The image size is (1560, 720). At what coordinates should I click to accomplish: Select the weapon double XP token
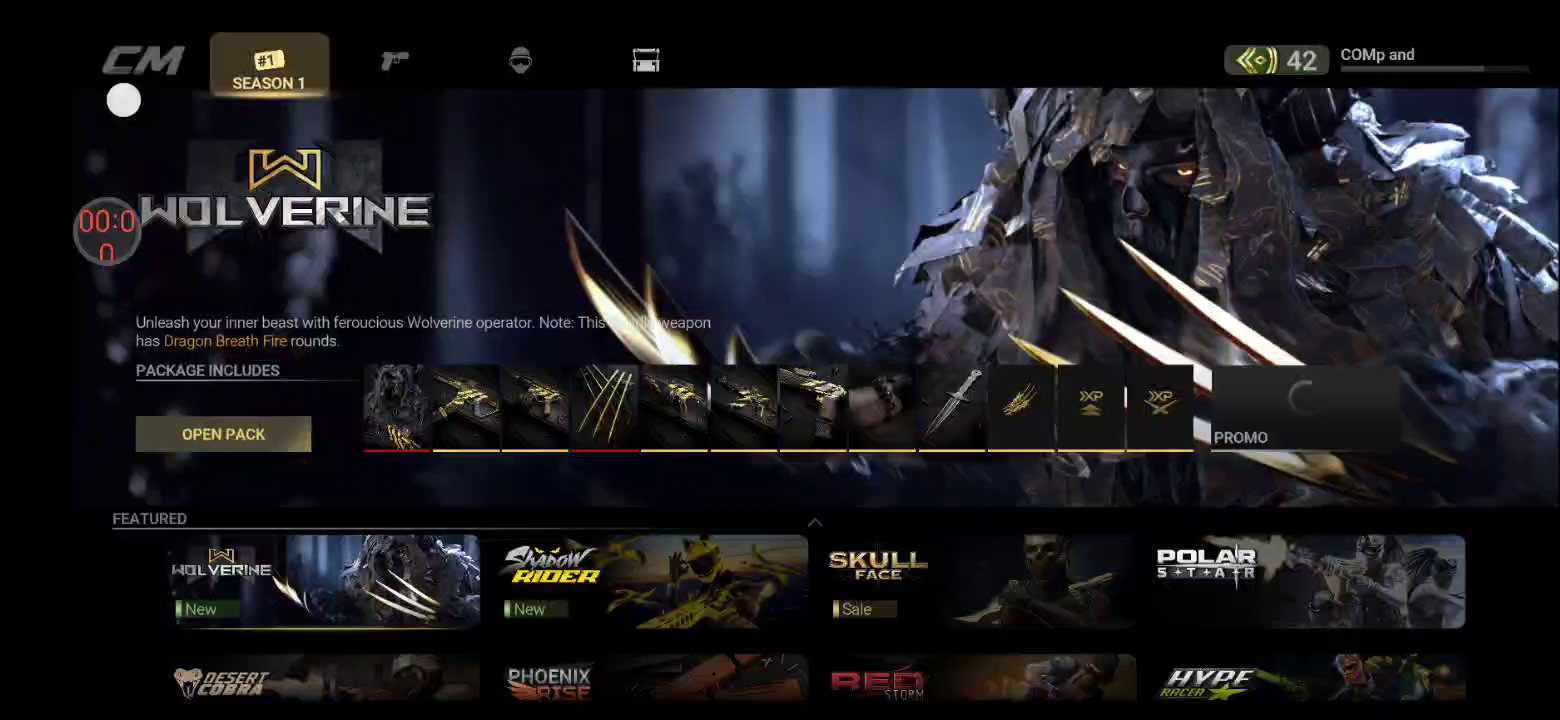pyautogui.click(x=1160, y=408)
